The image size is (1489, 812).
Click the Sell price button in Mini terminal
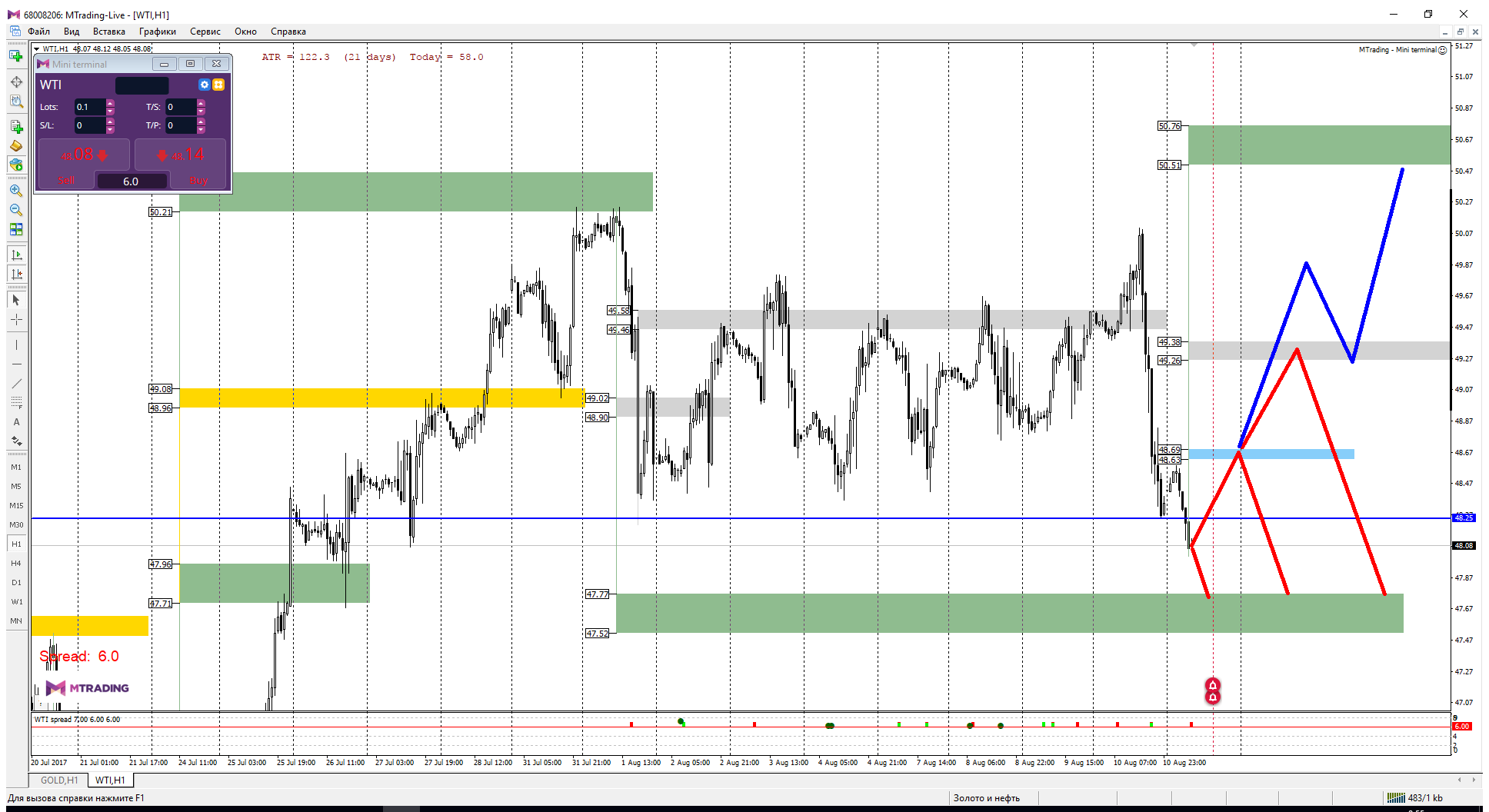84,155
